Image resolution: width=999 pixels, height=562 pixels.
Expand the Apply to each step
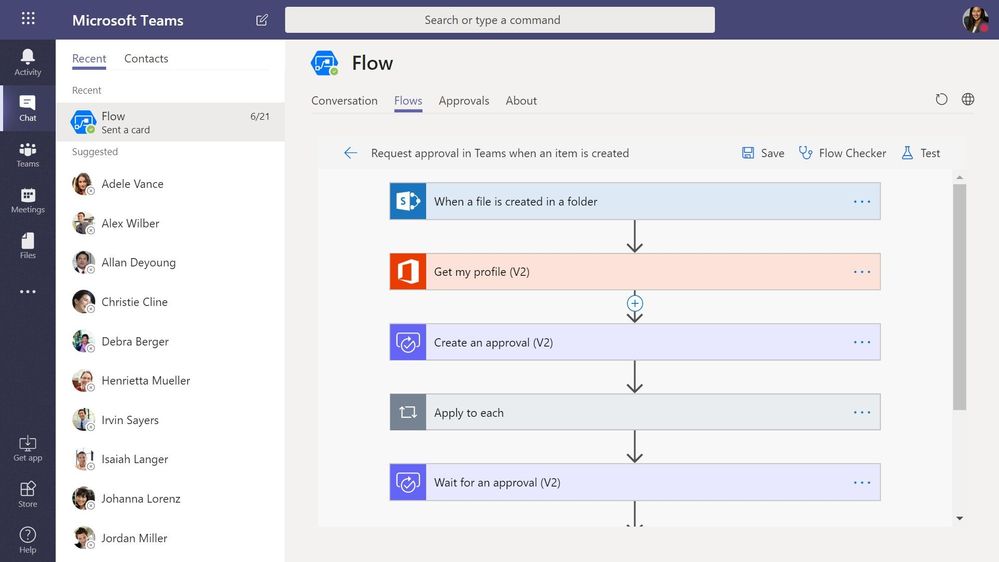635,412
